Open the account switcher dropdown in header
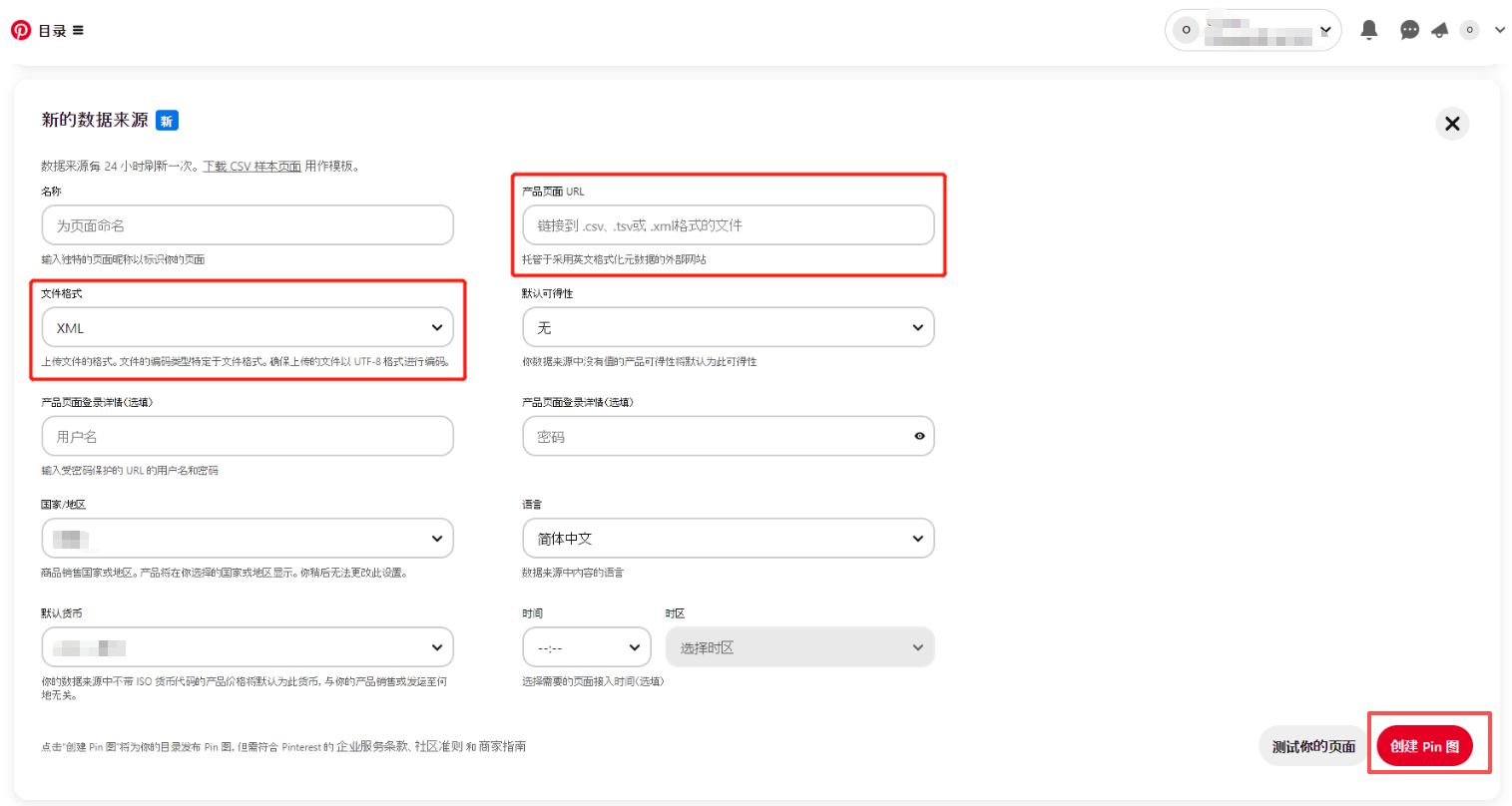Image resolution: width=1512 pixels, height=806 pixels. pyautogui.click(x=1253, y=30)
